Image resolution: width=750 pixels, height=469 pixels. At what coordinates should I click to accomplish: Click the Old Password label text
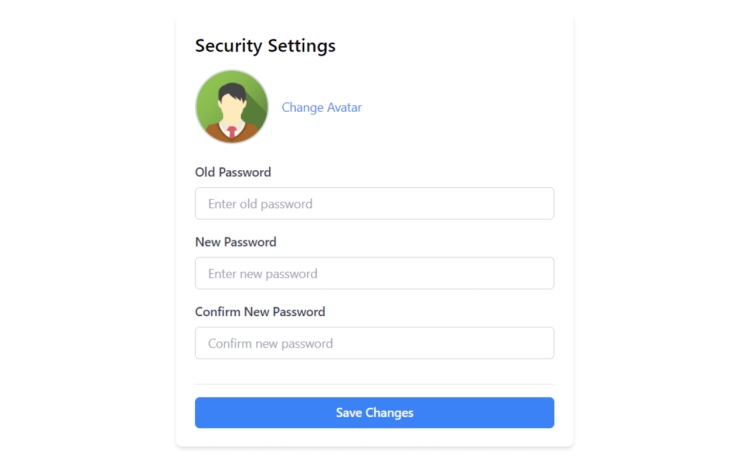pyautogui.click(x=233, y=172)
